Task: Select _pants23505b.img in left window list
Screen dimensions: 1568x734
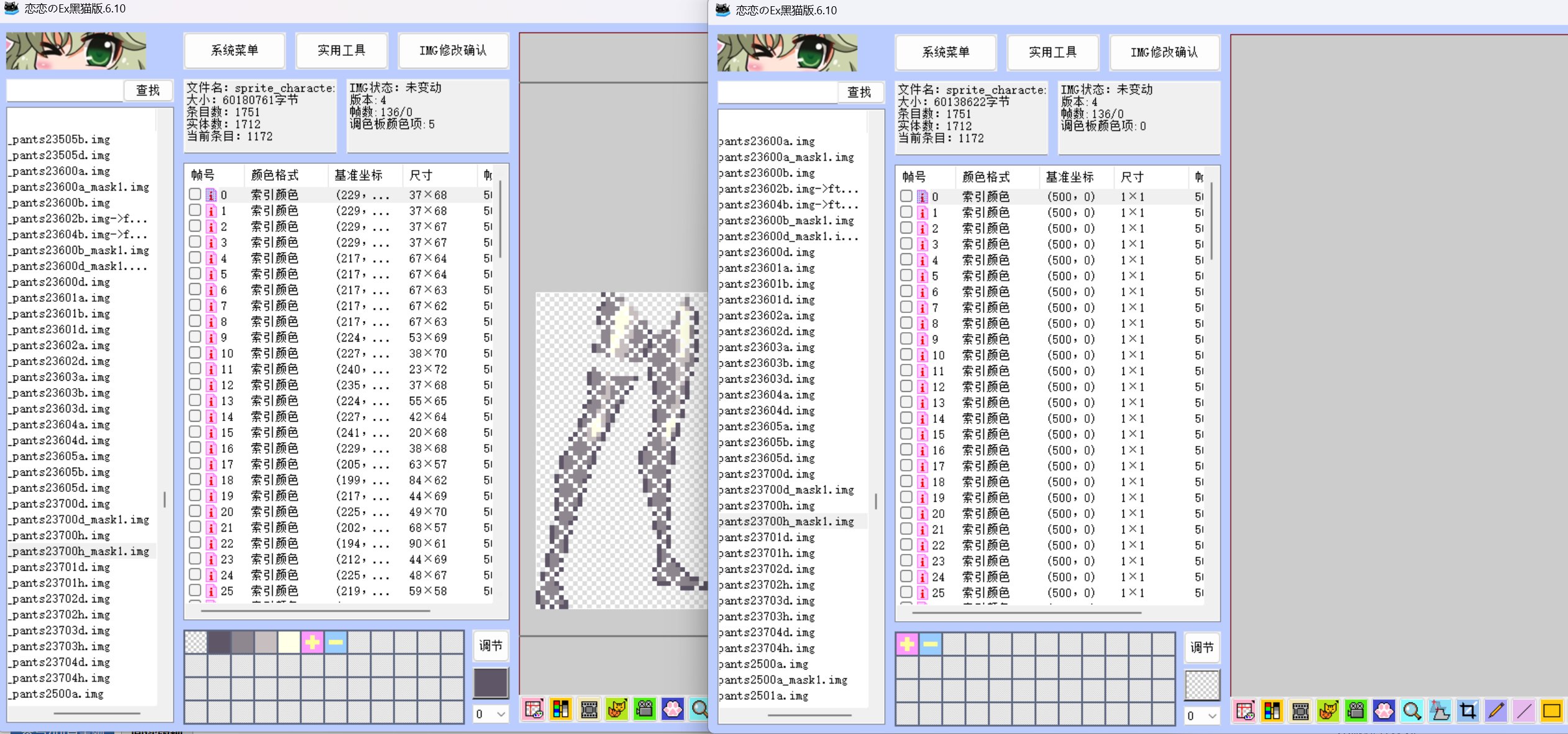Action: point(82,140)
